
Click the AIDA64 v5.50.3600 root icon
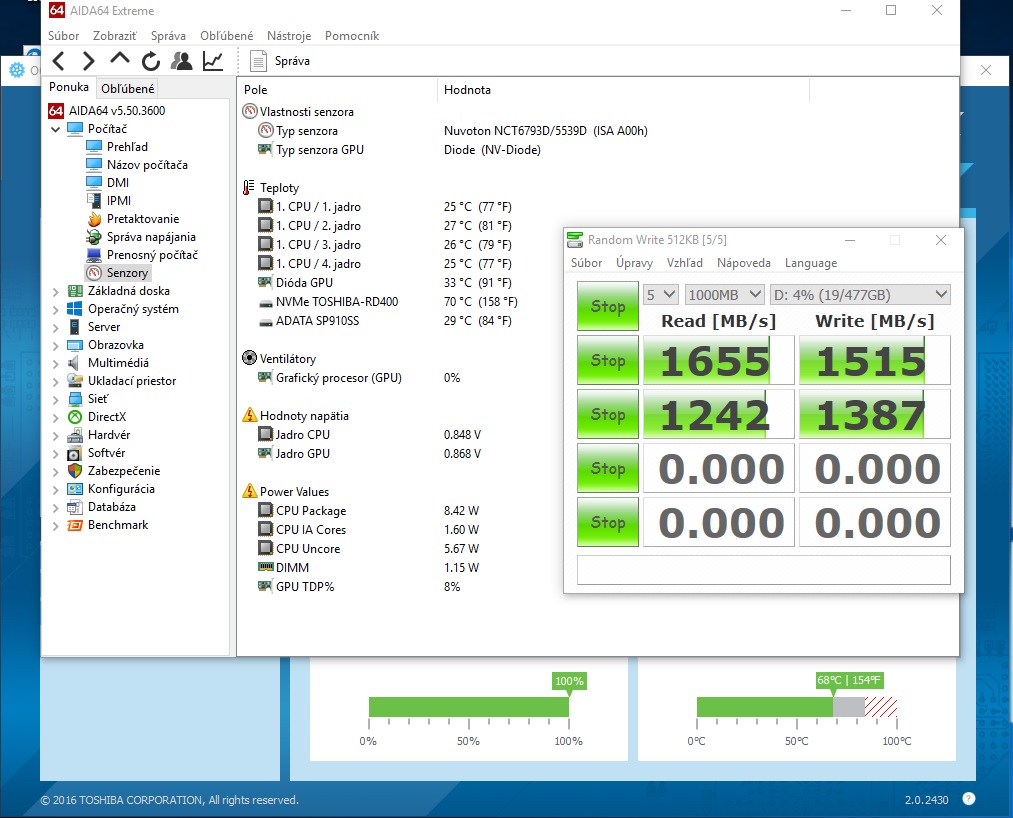[56, 110]
